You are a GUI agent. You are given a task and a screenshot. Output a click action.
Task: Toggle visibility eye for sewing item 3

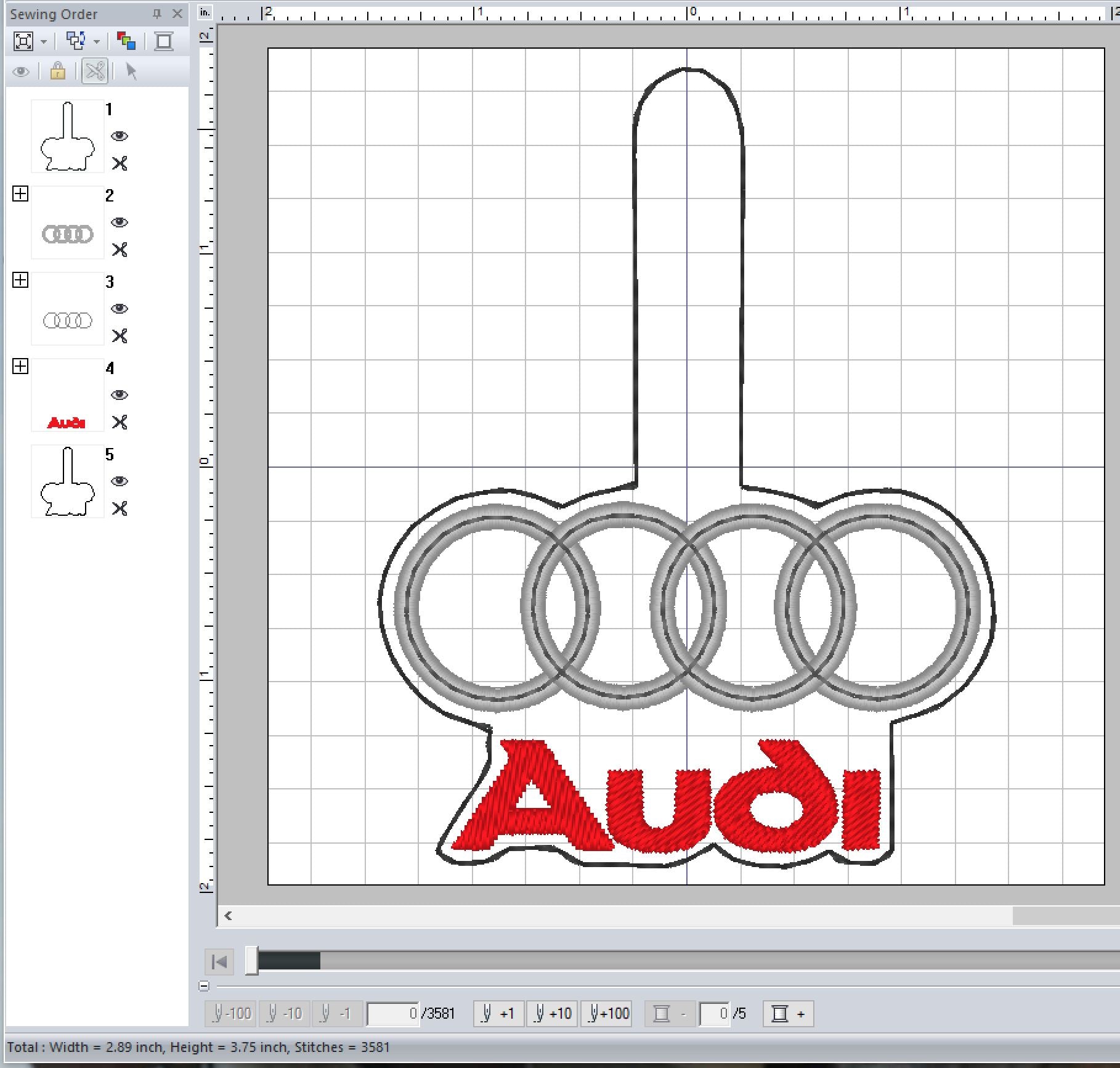pos(120,309)
